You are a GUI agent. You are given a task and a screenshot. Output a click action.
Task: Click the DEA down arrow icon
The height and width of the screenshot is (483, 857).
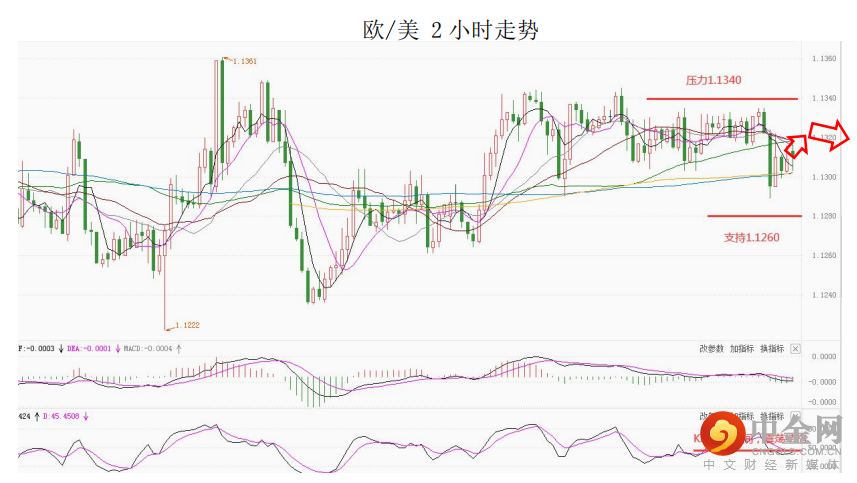coord(118,349)
